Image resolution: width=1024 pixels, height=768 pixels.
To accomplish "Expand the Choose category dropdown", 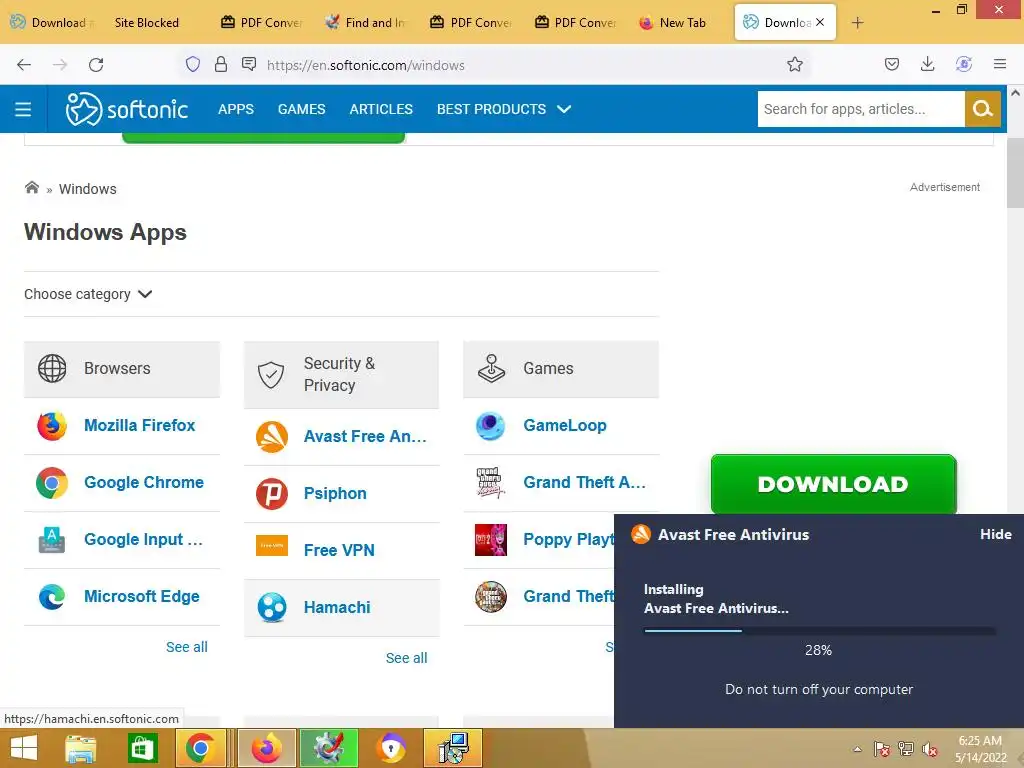I will [x=88, y=295].
